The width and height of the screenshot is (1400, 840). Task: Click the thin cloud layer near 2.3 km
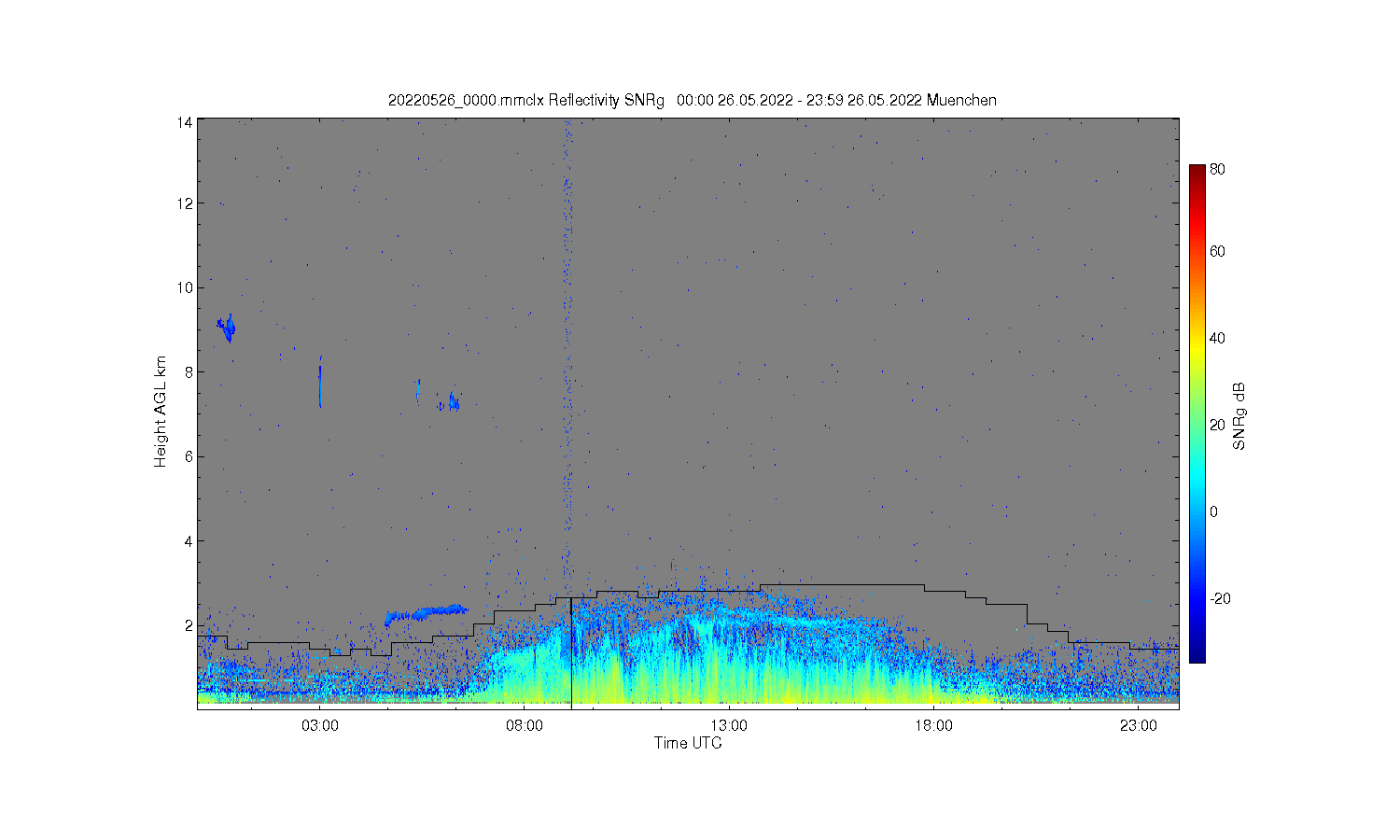[x=425, y=614]
